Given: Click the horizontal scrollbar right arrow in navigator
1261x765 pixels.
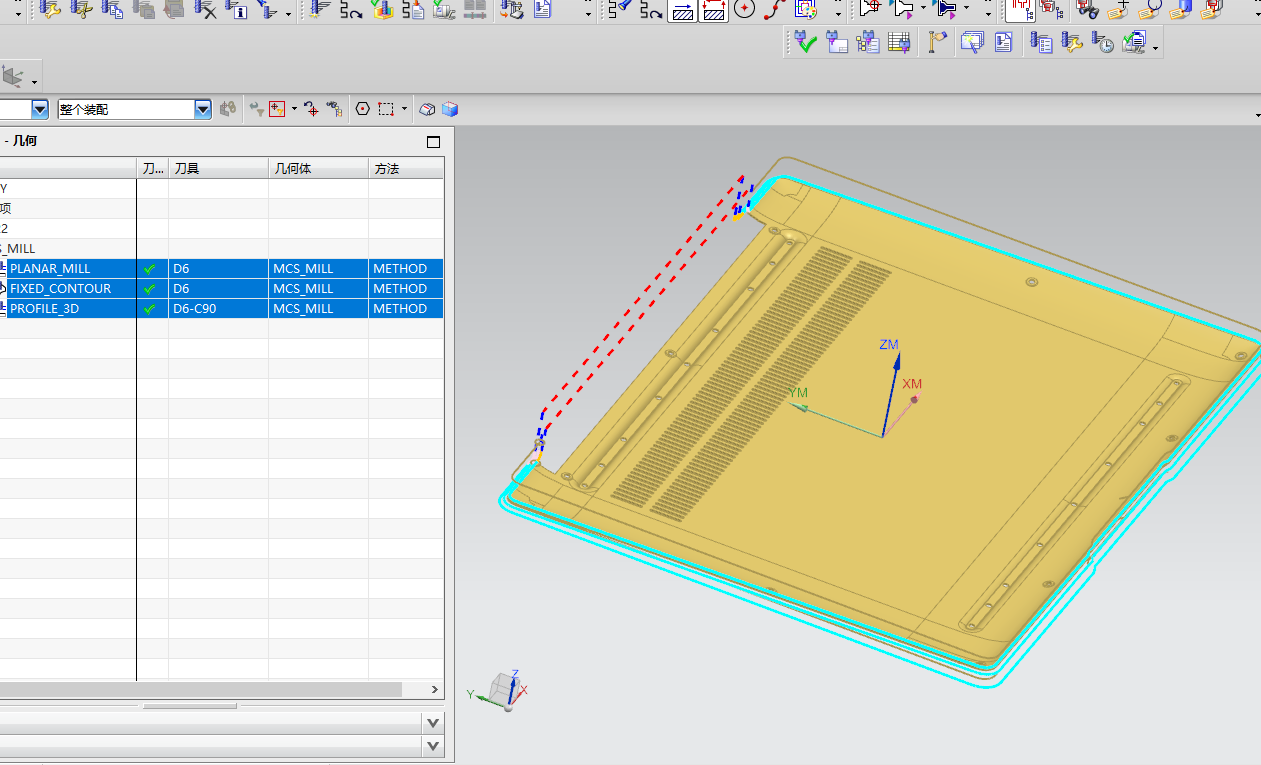Looking at the screenshot, I should click(435, 690).
